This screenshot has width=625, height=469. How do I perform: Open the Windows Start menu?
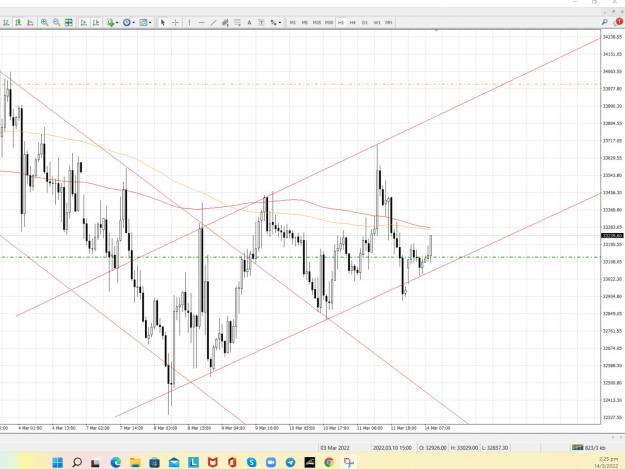pyautogui.click(x=58, y=462)
